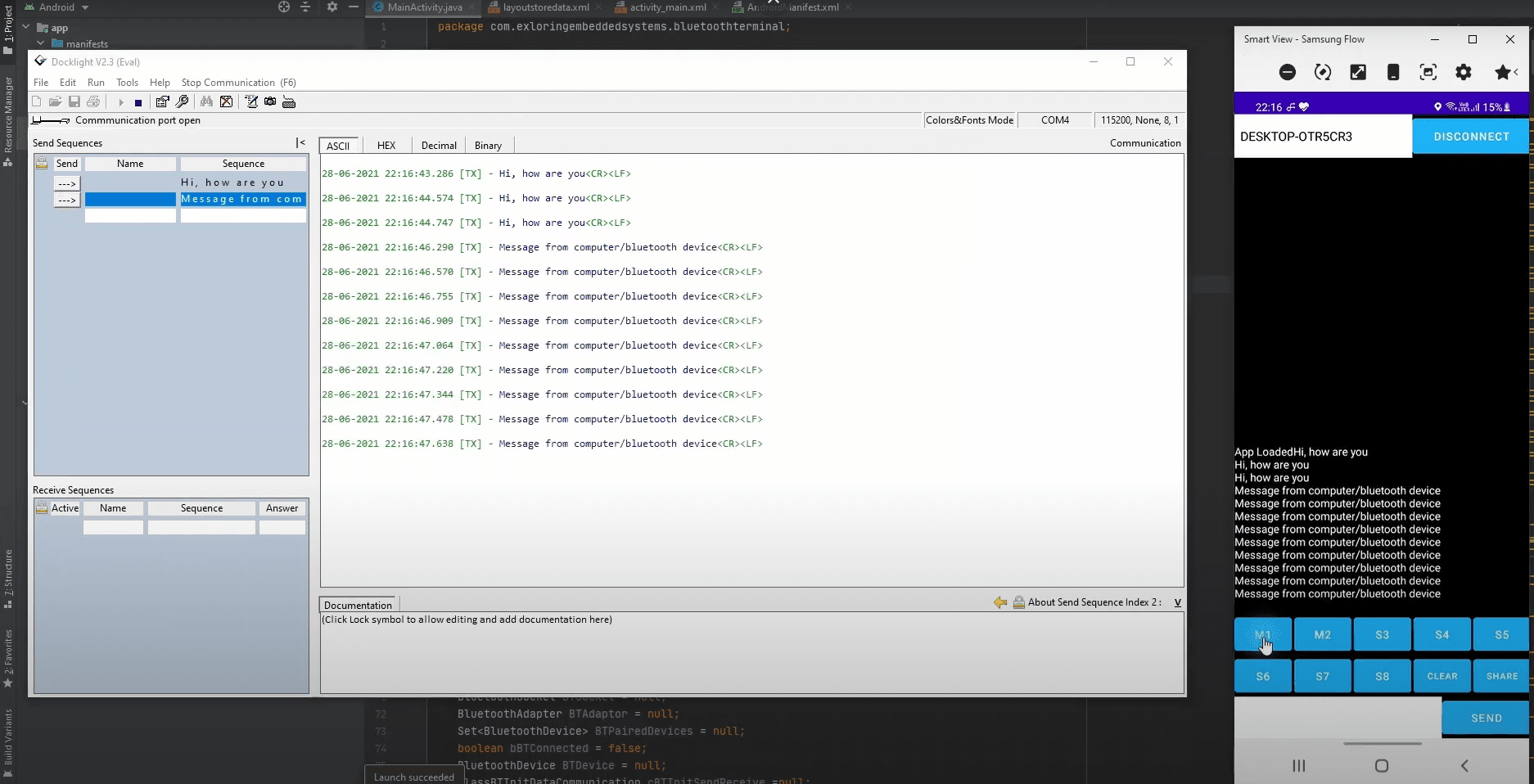Click the rotate screen icon in Samsung Flow
This screenshot has height=784, width=1534.
(x=1323, y=72)
